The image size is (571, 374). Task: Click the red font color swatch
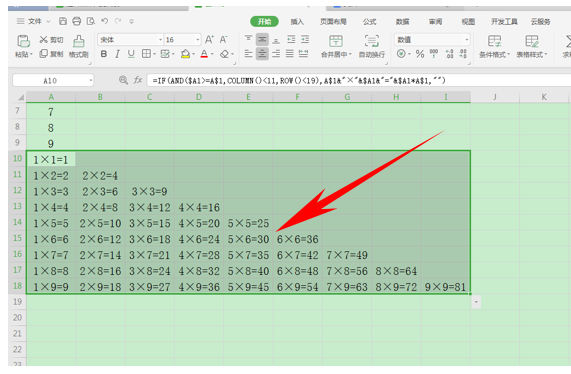204,54
